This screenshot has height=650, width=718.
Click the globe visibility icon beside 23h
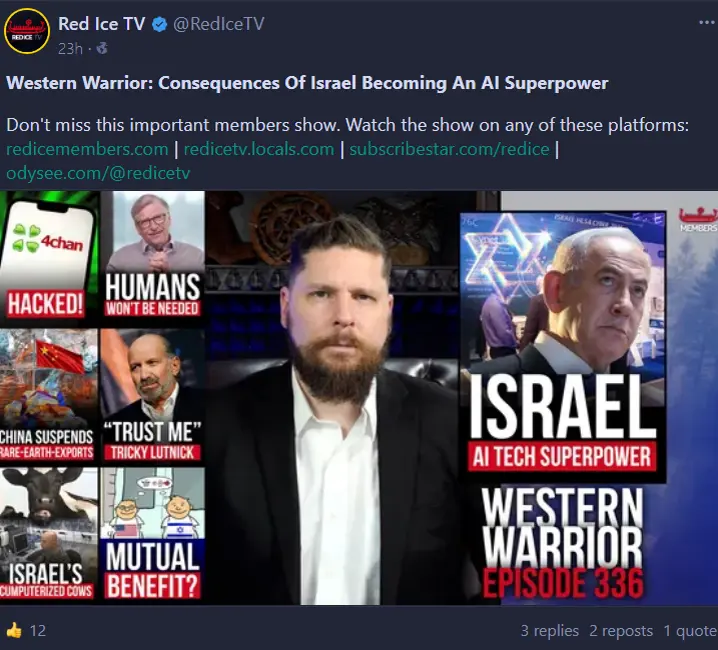[x=102, y=48]
